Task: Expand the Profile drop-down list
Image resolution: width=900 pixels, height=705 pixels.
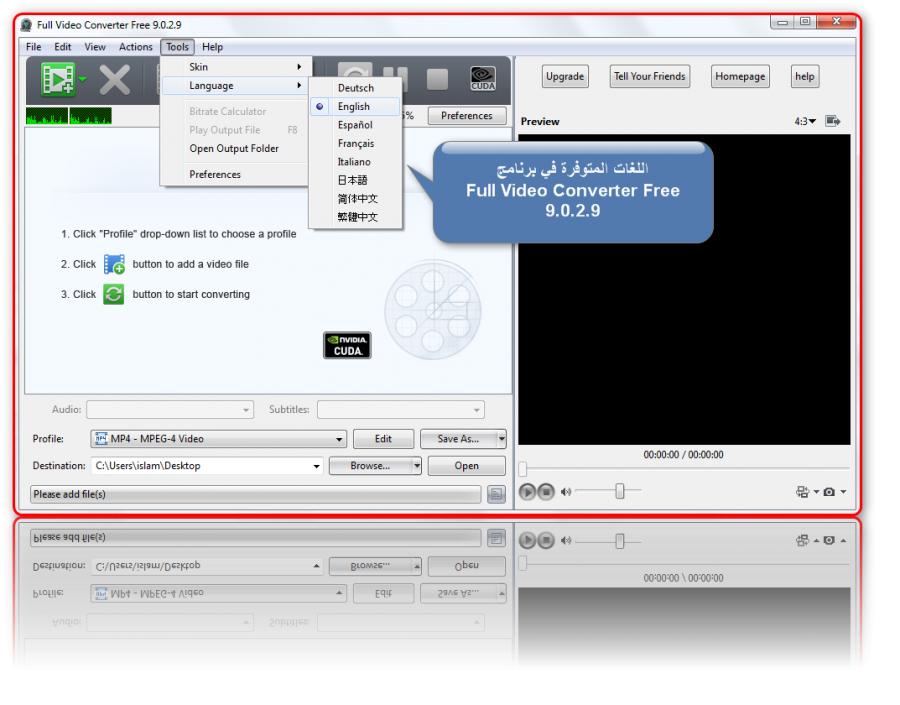Action: (x=340, y=439)
